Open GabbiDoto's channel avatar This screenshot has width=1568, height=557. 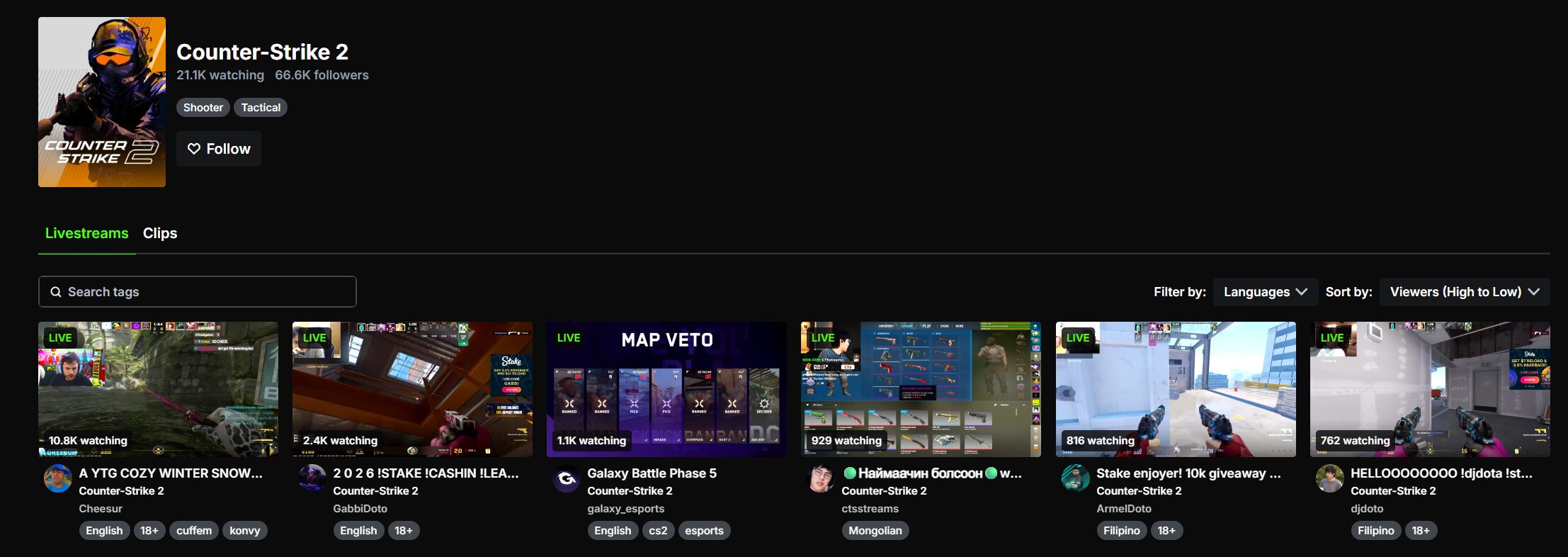click(x=312, y=478)
